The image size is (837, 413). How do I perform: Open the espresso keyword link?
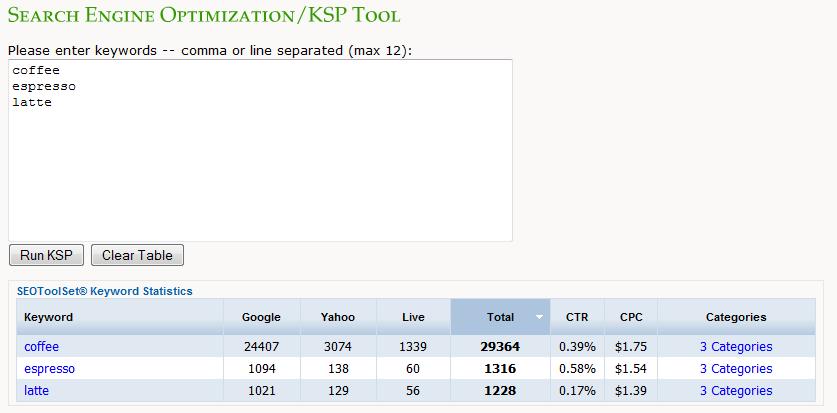(x=49, y=369)
